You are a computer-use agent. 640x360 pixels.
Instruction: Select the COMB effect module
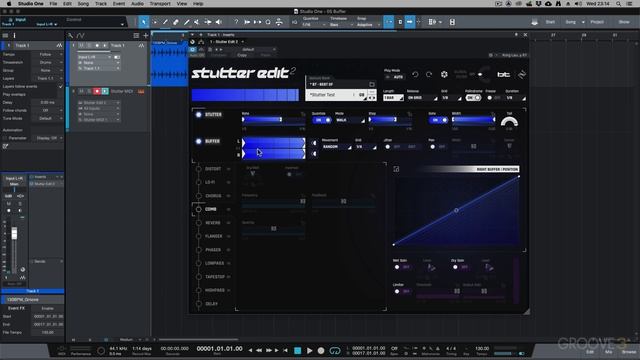211,209
